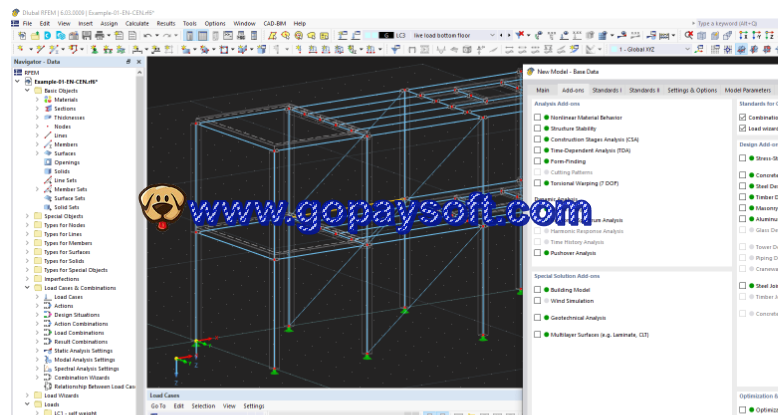Set view in Y direction icon
Image resolution: width=778 pixels, height=415 pixels.
(756, 35)
